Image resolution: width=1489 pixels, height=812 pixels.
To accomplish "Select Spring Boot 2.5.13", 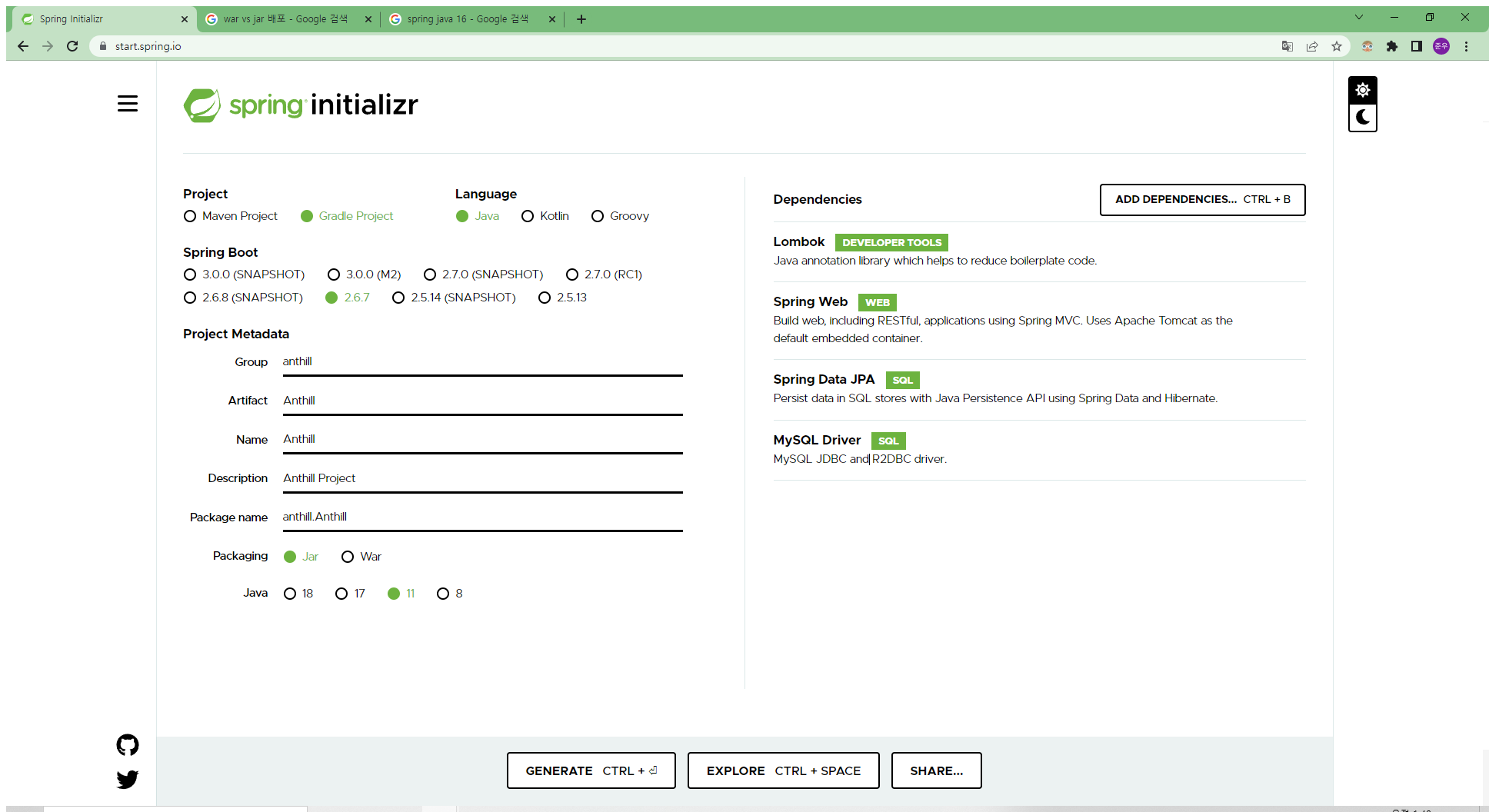I will tap(563, 298).
